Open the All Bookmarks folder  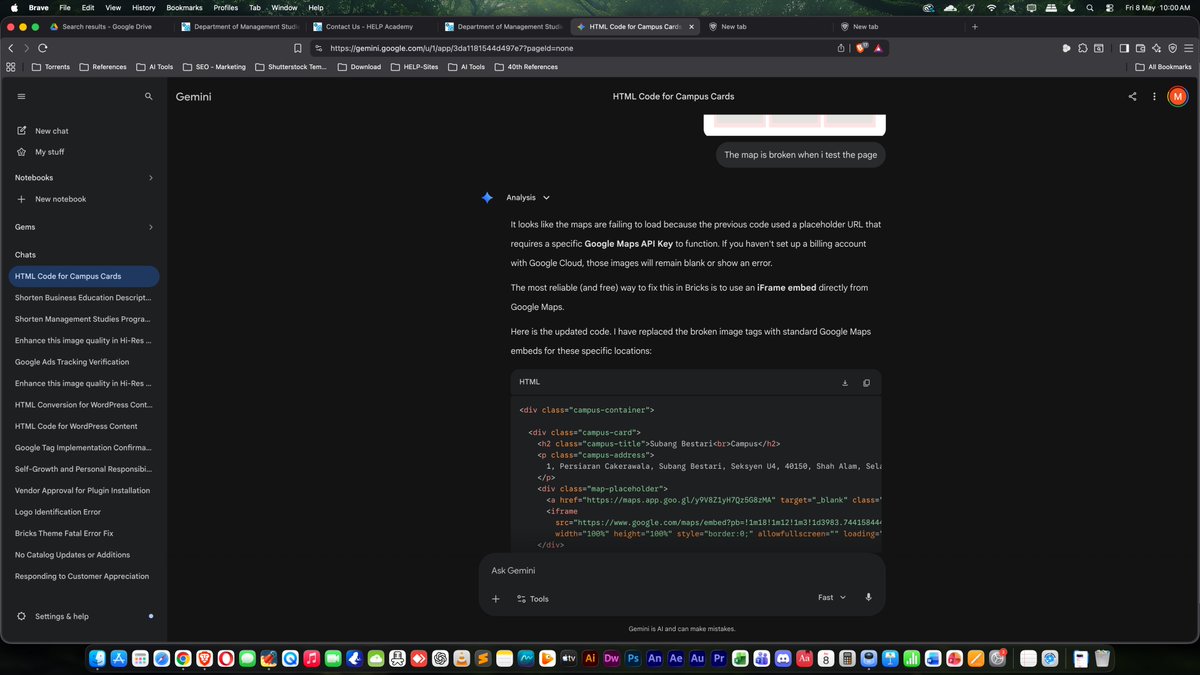click(x=1163, y=67)
